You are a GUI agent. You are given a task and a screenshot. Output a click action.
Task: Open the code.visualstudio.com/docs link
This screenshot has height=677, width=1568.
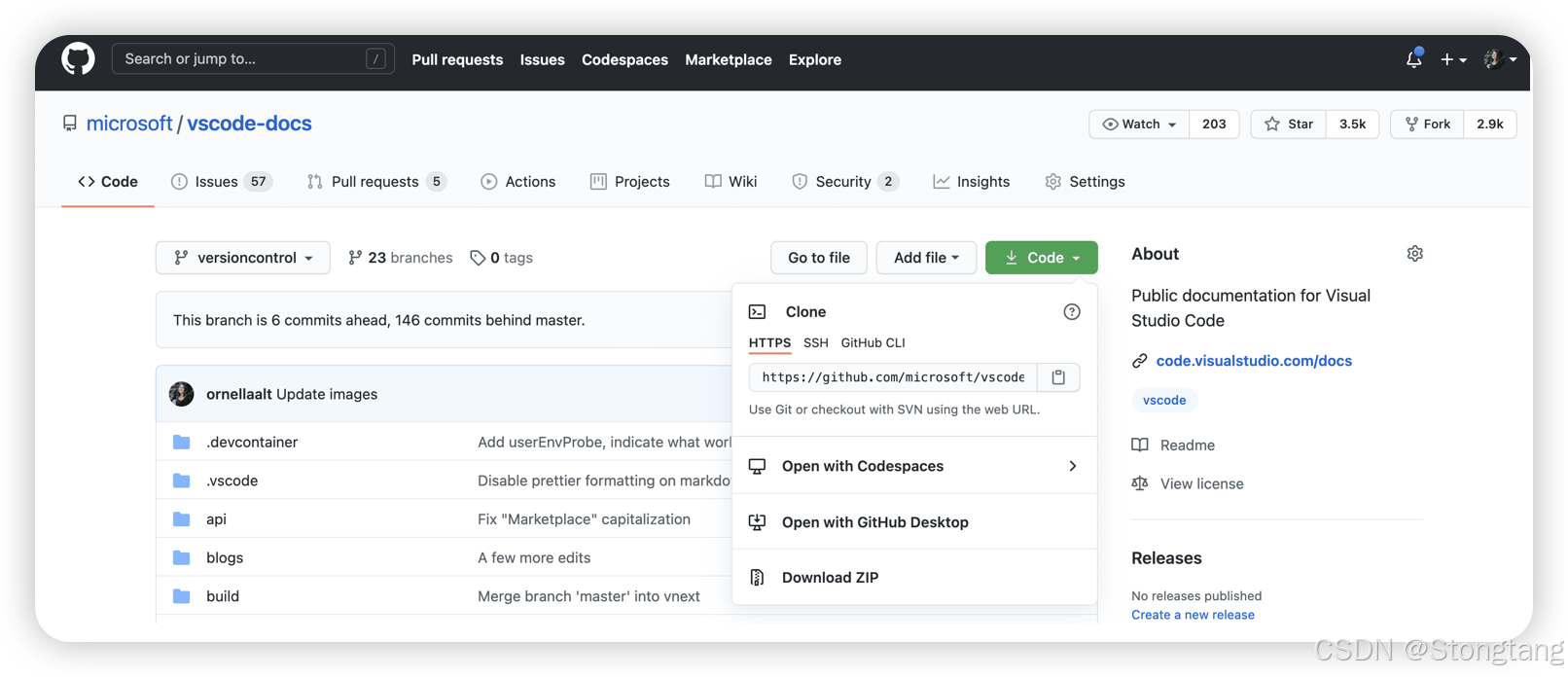1254,361
